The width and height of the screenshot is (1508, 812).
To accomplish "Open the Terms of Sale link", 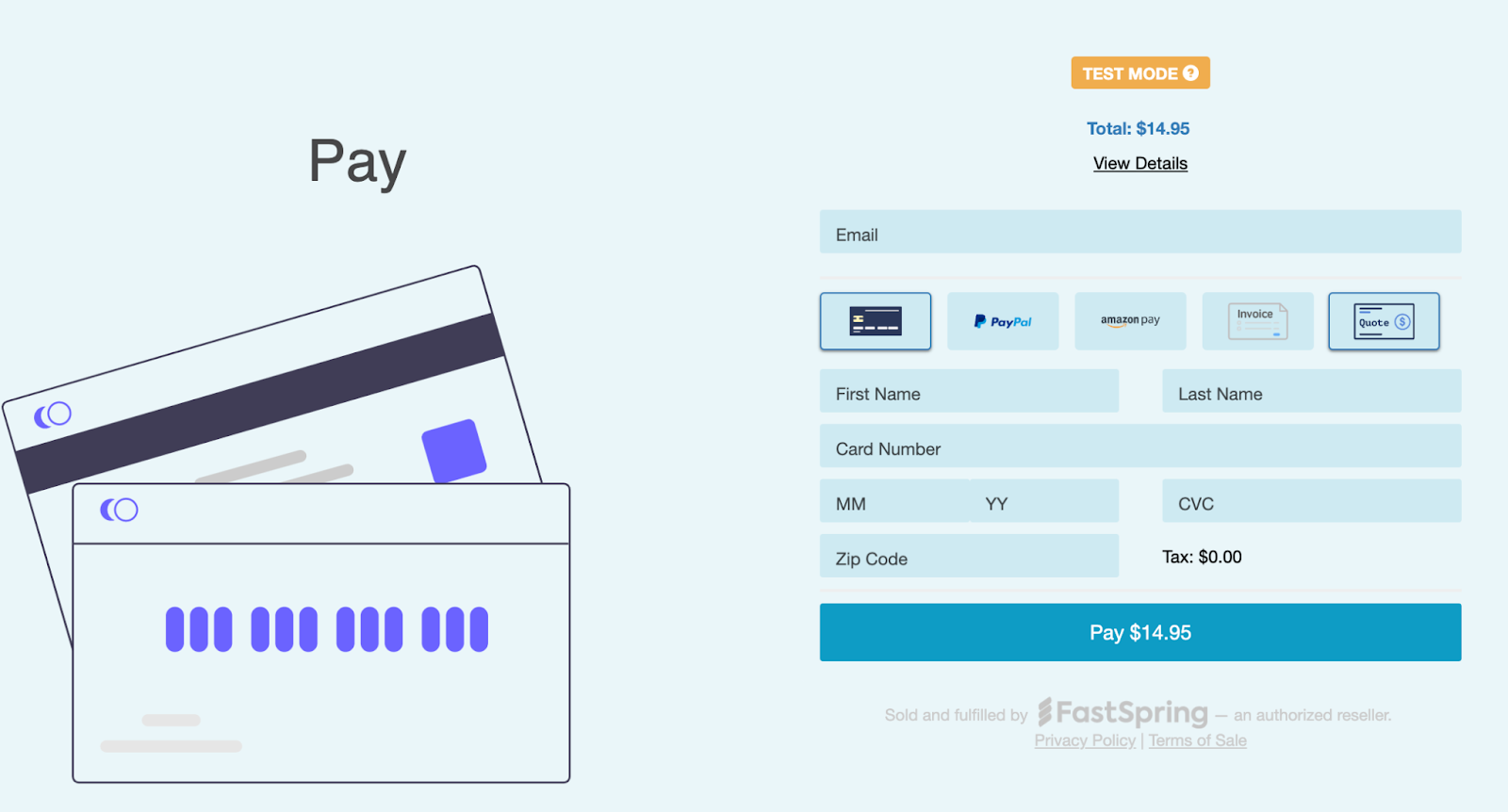I will pos(1197,740).
